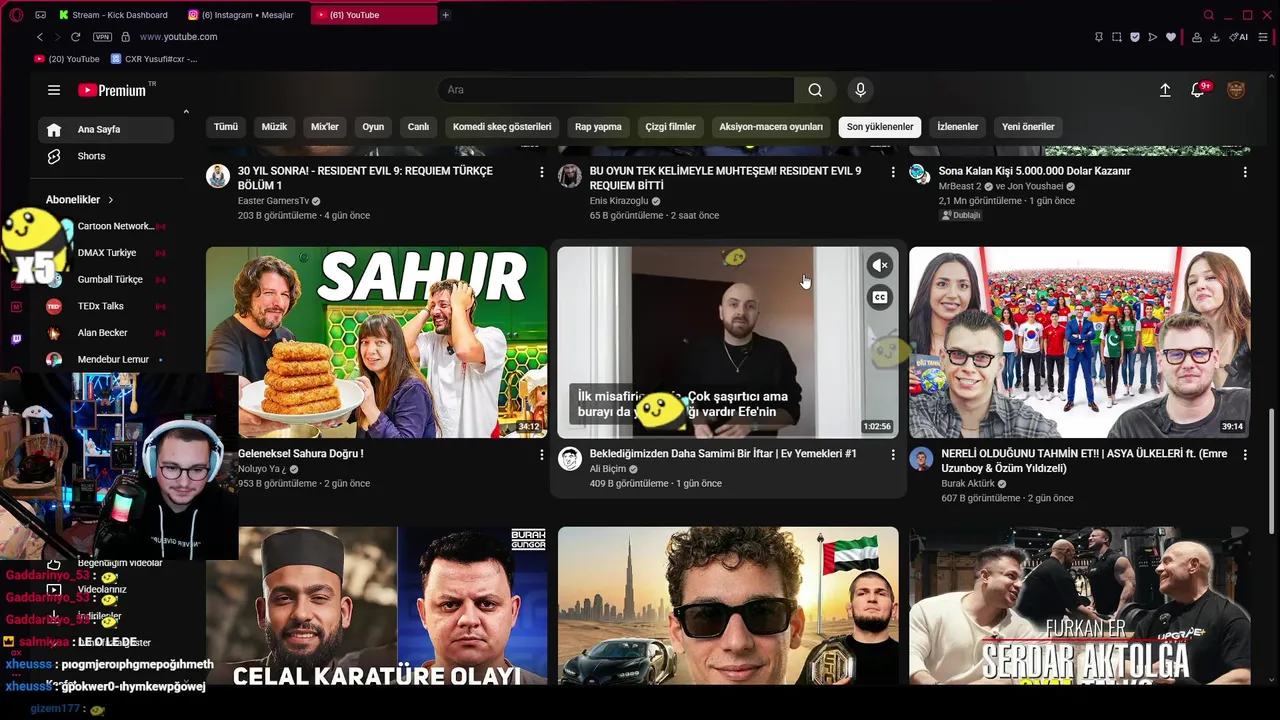Viewport: 1280px width, 720px height.
Task: Select Komedi skeç gösterileri chip
Action: coord(502,127)
